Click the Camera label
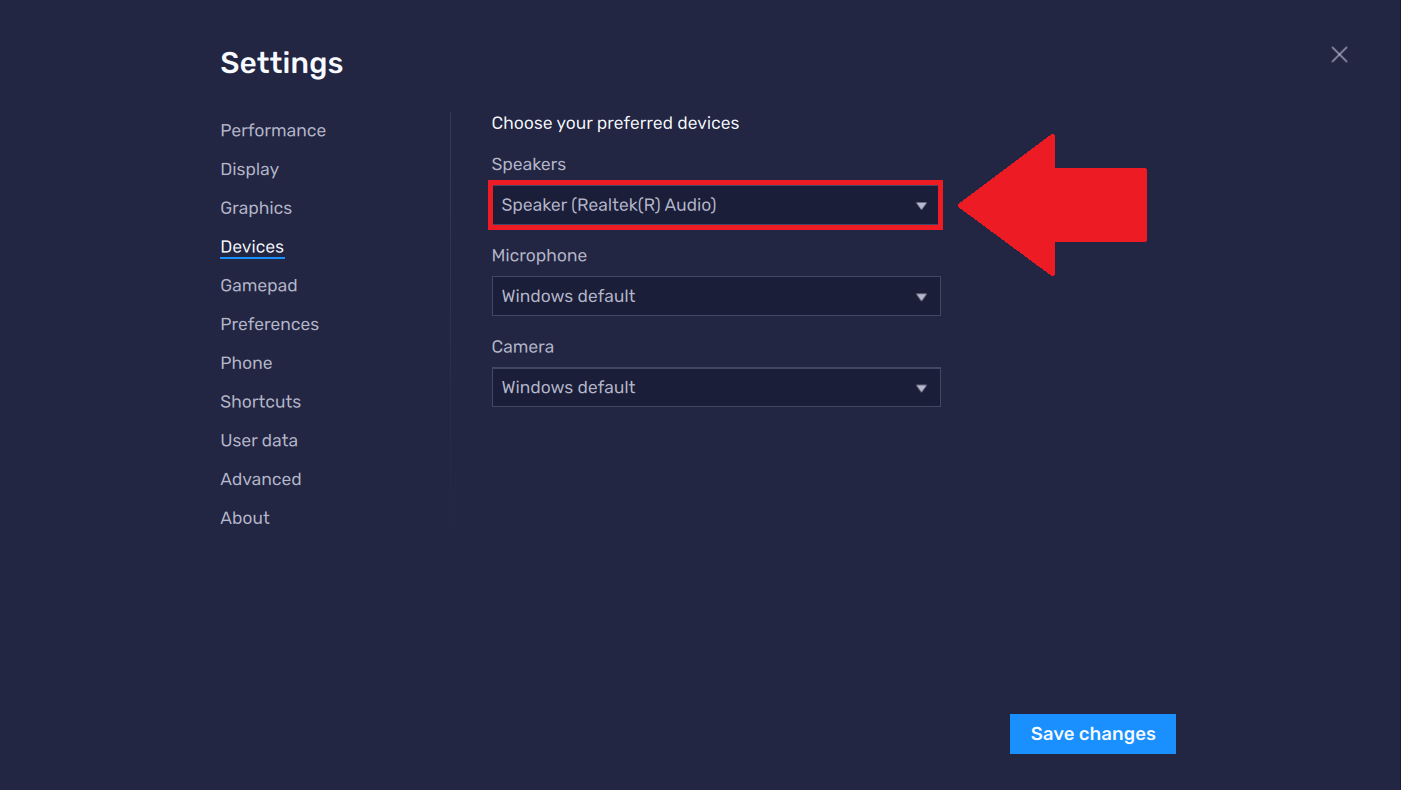Viewport: 1401px width, 790px height. click(x=522, y=347)
